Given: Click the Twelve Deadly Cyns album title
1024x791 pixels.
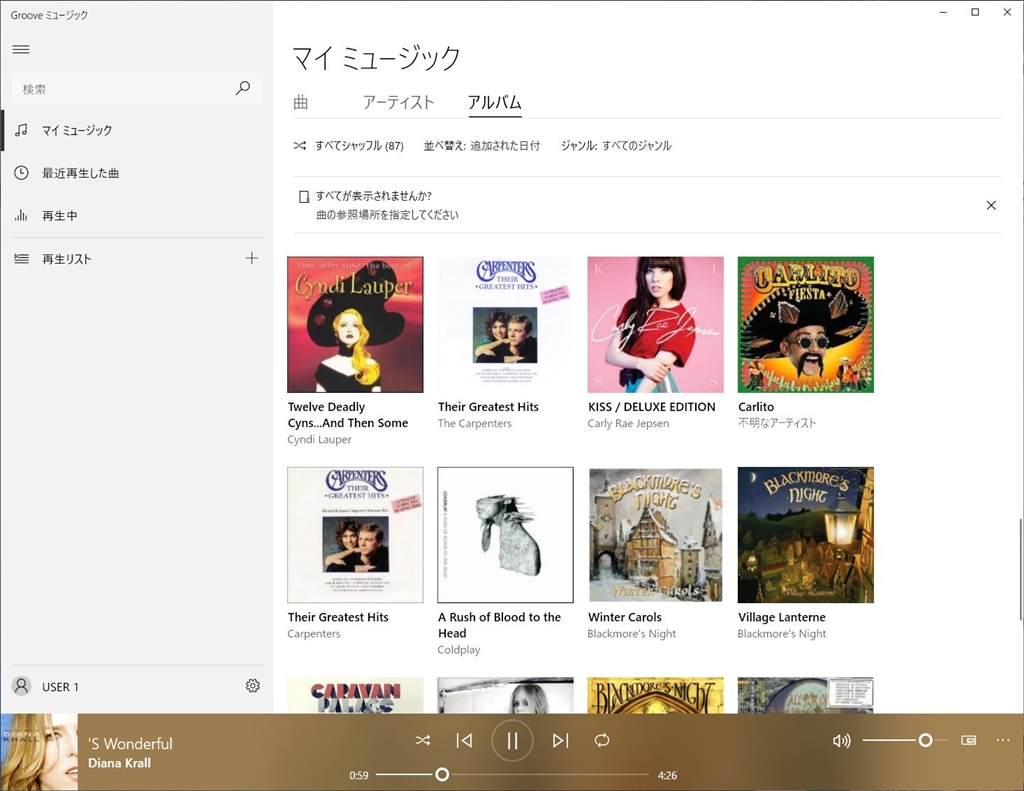Looking at the screenshot, I should tap(348, 415).
